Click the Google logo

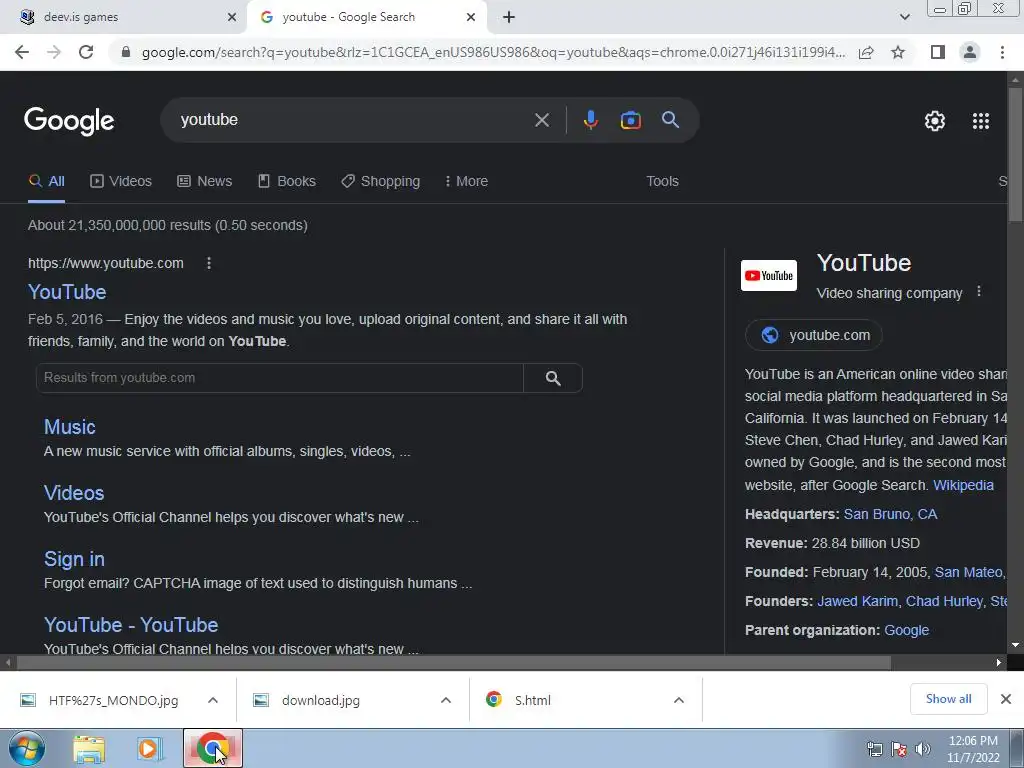click(69, 121)
